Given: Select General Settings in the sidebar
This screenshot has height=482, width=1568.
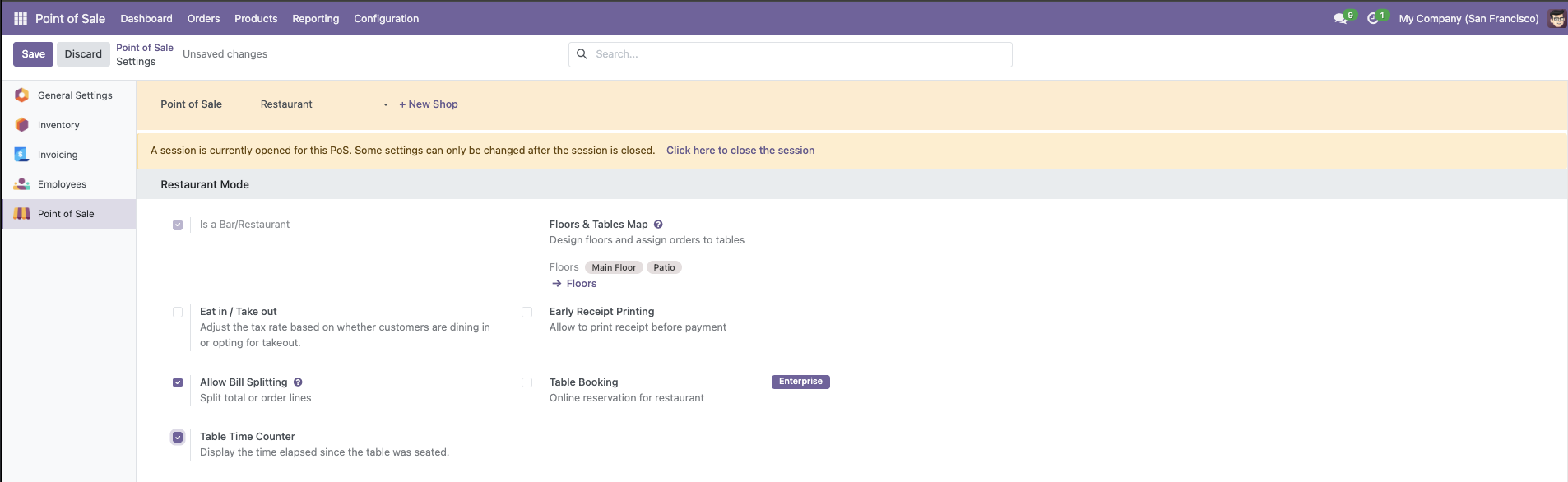Looking at the screenshot, I should pyautogui.click(x=69, y=95).
